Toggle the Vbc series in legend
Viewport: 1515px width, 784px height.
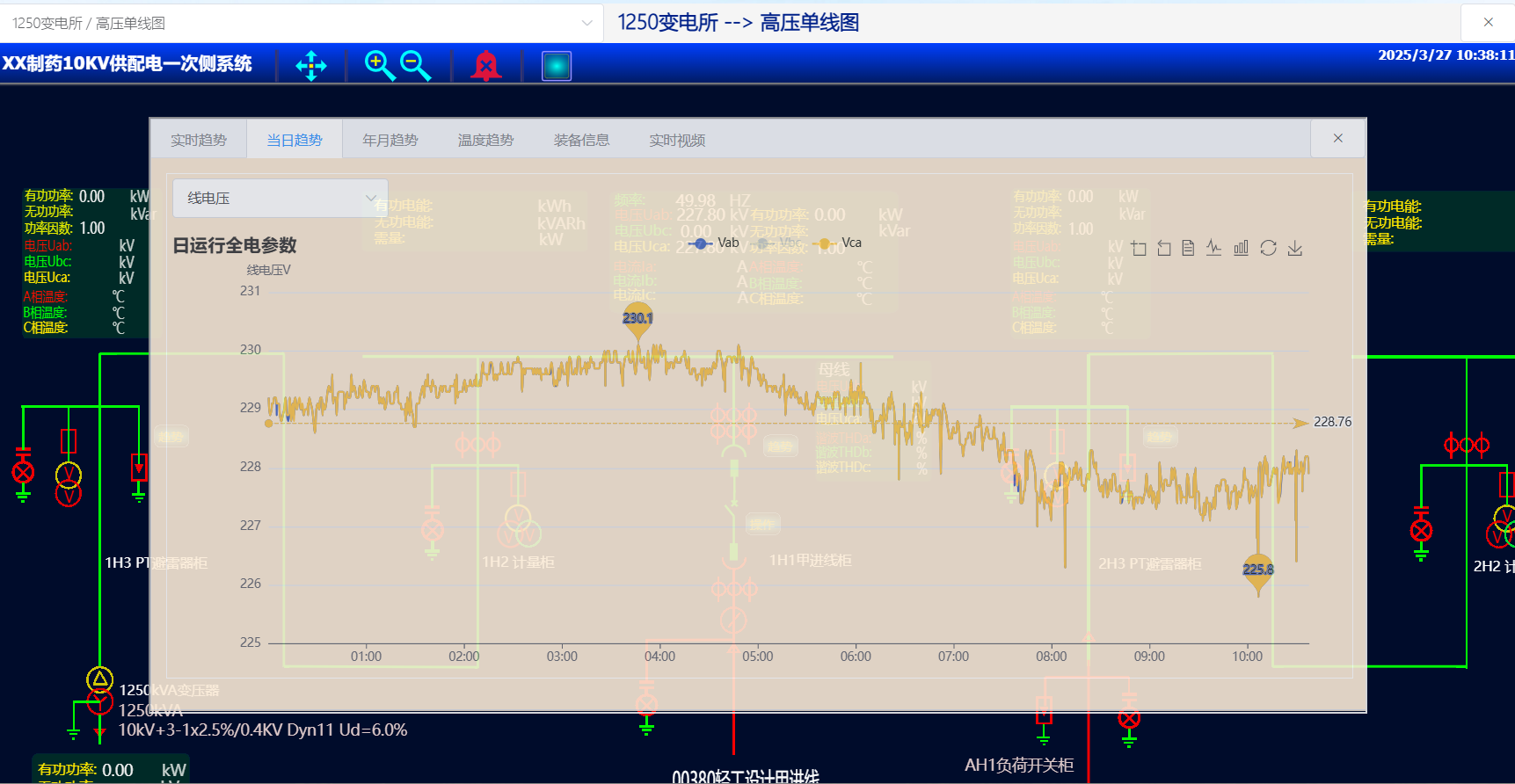778,243
